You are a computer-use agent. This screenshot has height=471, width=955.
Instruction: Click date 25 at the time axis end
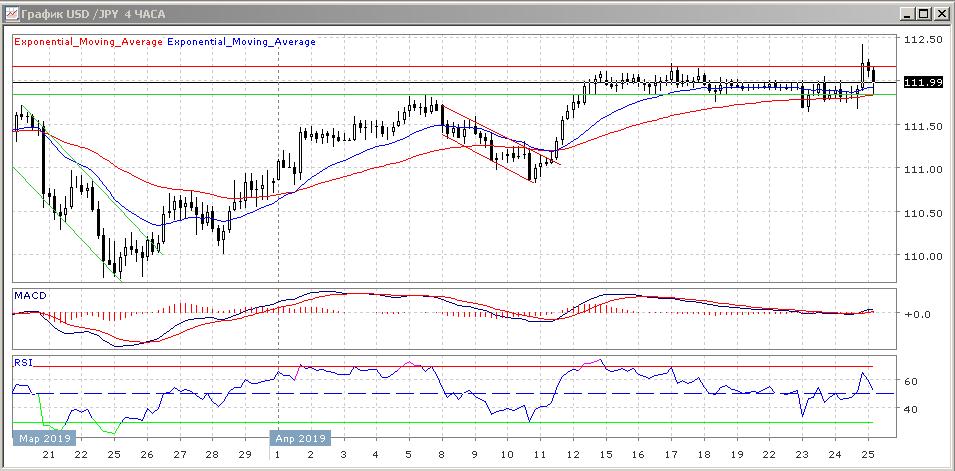pyautogui.click(x=867, y=454)
